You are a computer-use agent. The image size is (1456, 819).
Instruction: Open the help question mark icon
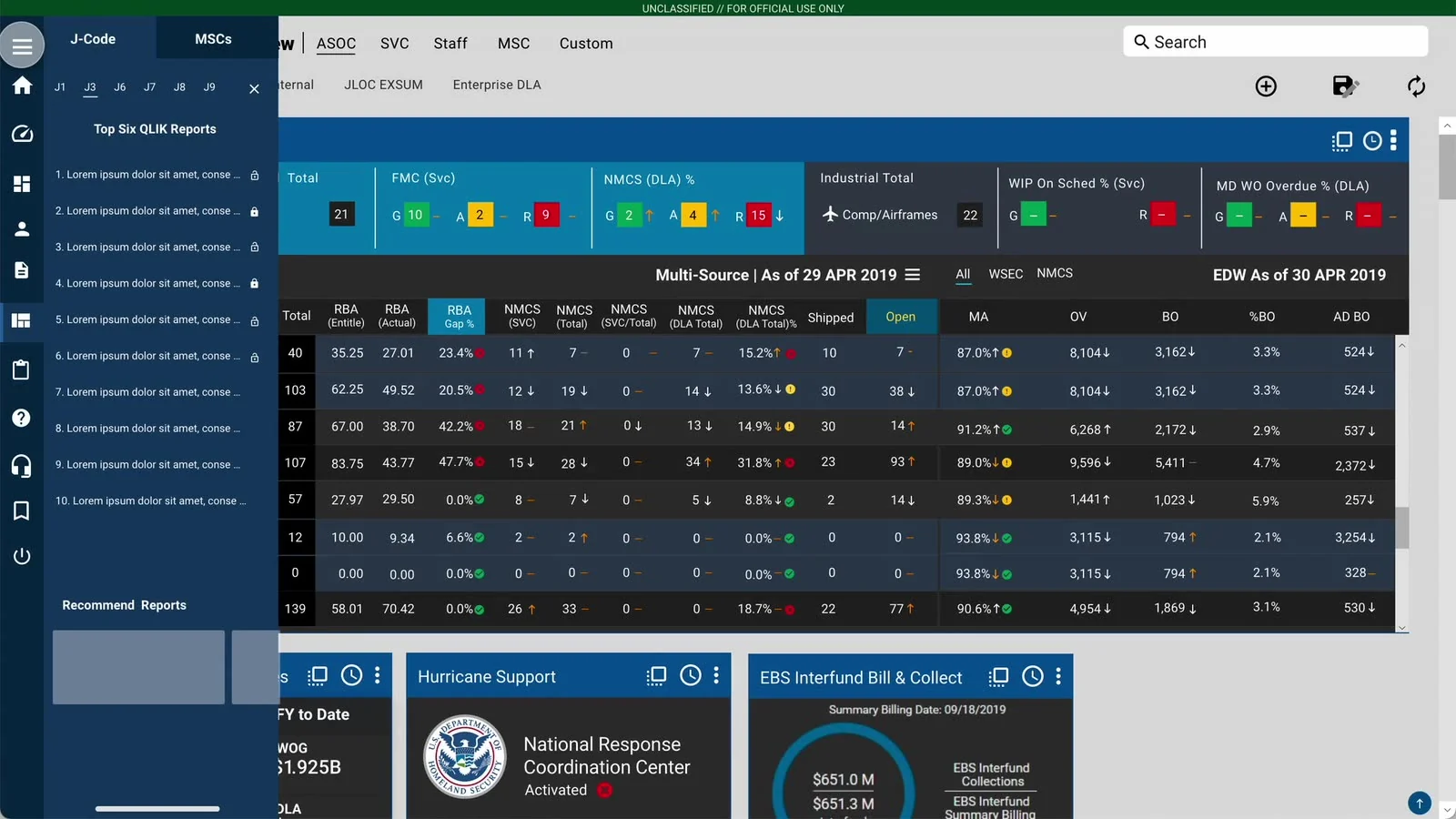(22, 418)
